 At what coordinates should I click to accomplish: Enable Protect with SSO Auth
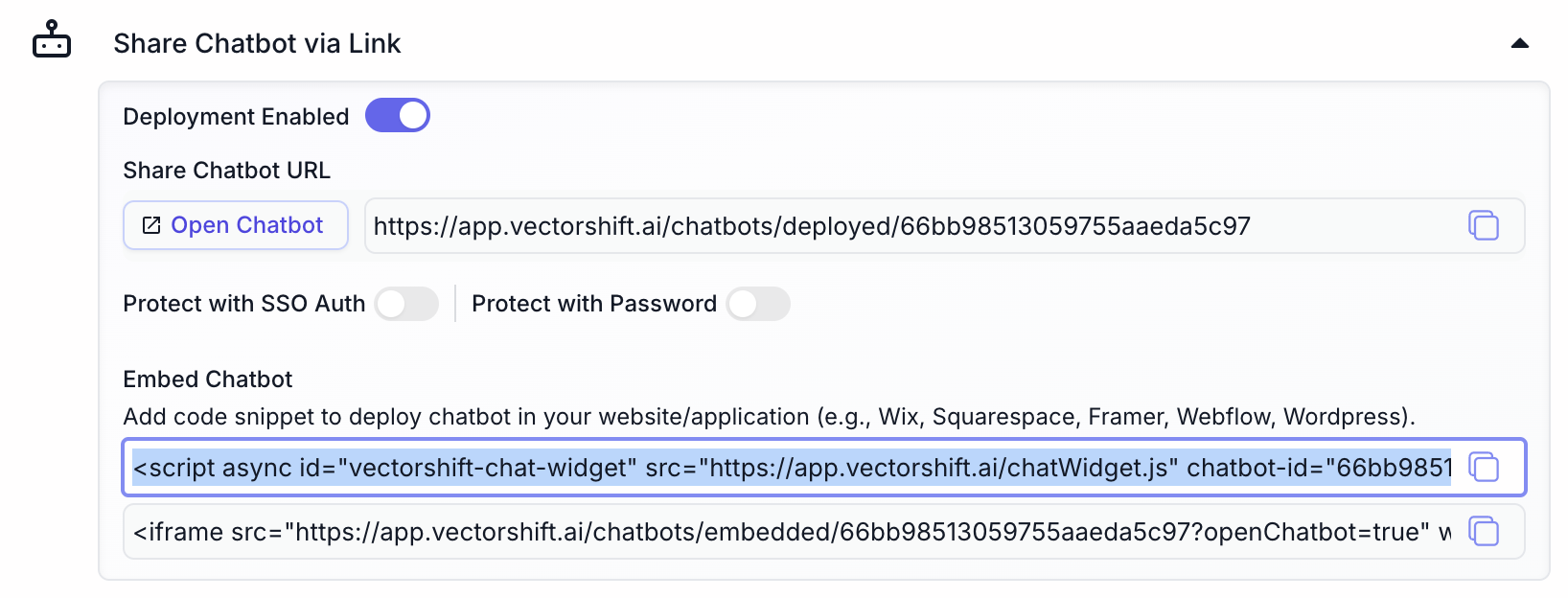(406, 304)
